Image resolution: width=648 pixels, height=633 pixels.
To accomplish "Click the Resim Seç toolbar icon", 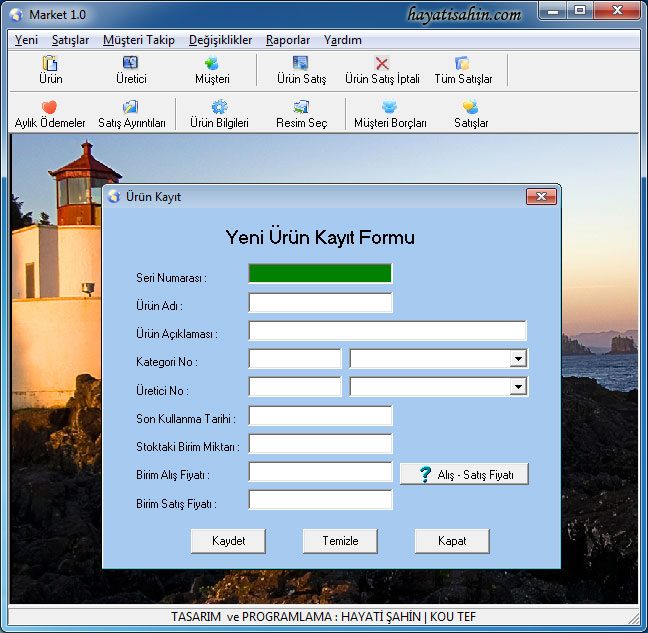I will click(x=301, y=107).
